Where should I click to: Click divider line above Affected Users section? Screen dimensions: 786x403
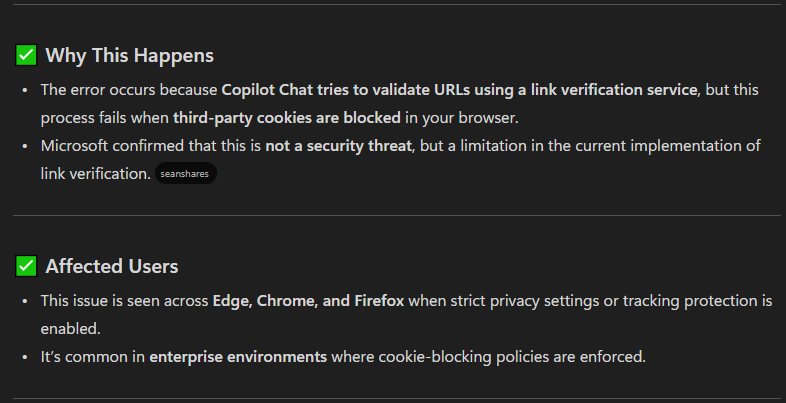click(x=393, y=215)
